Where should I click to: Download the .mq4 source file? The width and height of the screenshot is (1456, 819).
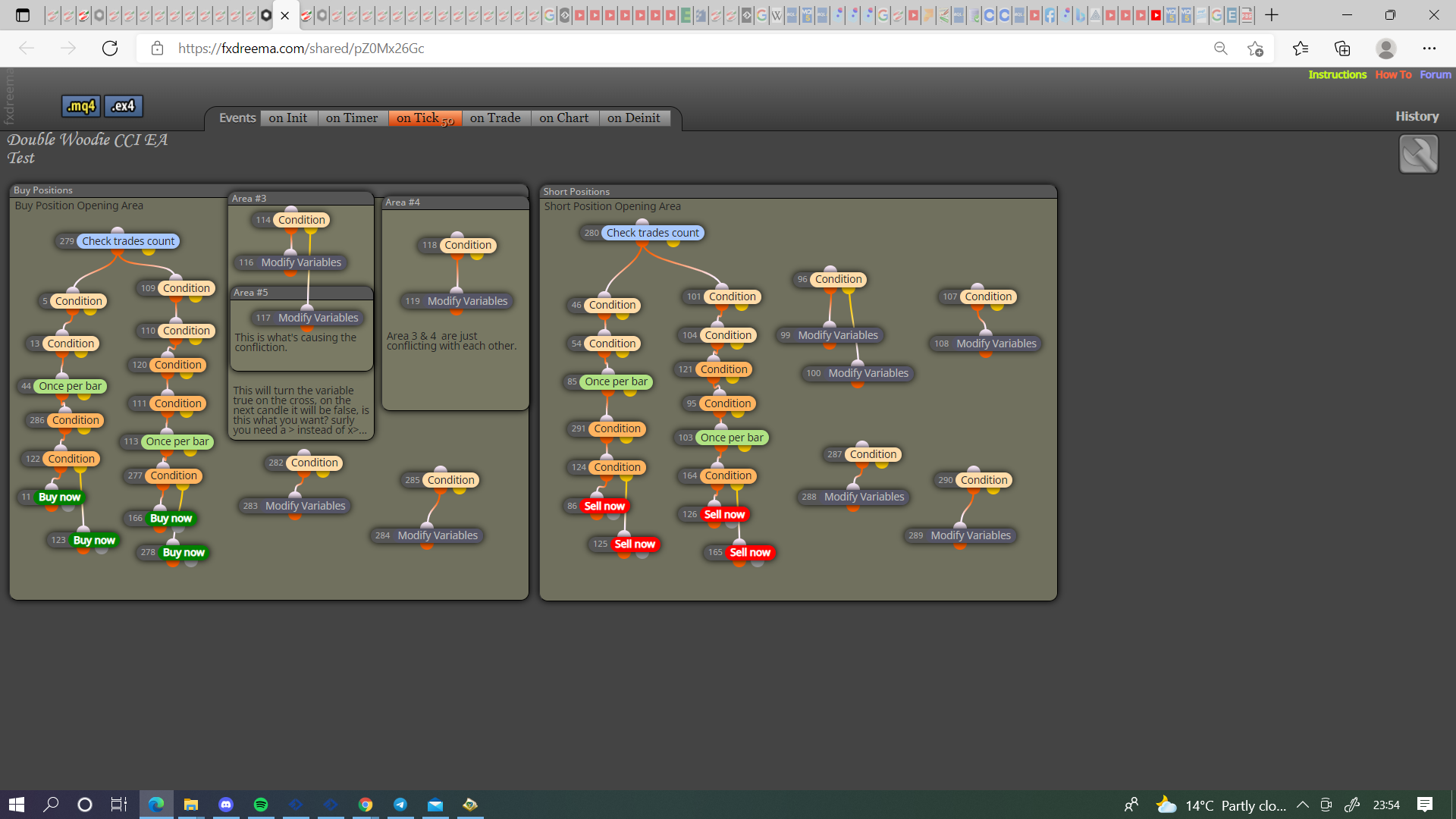click(x=80, y=106)
